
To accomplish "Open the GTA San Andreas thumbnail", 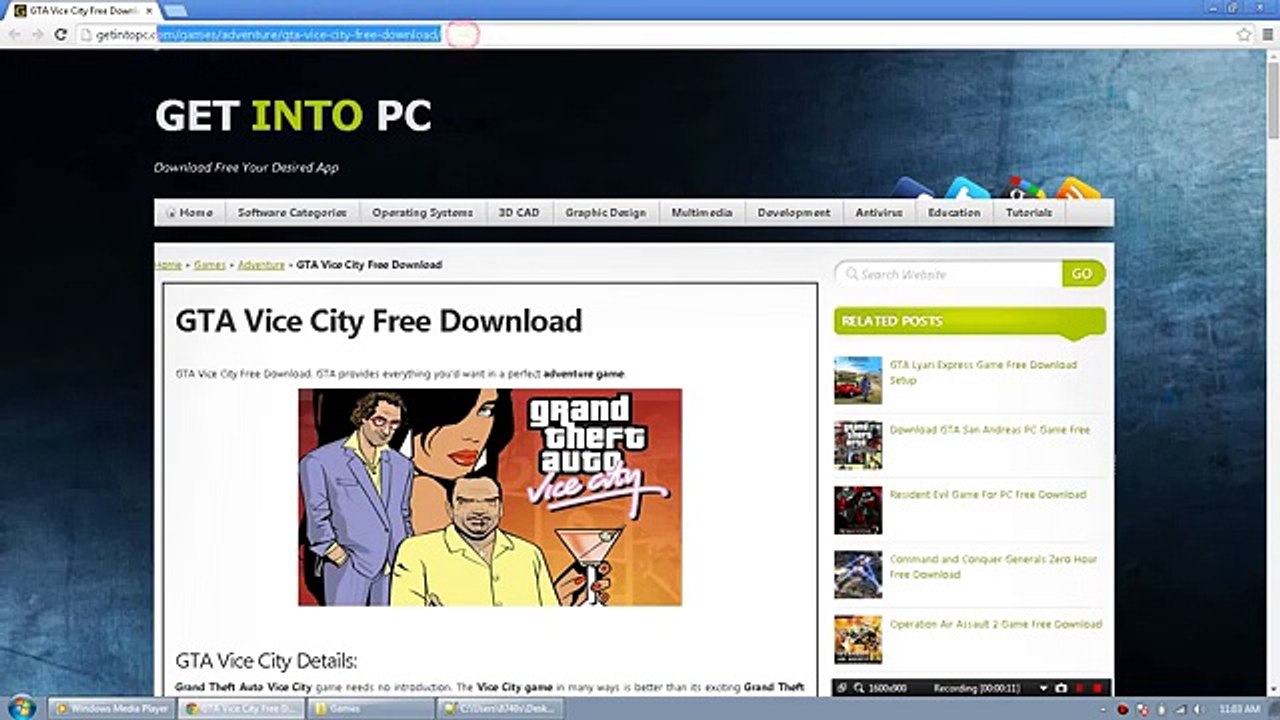I will pyautogui.click(x=858, y=445).
